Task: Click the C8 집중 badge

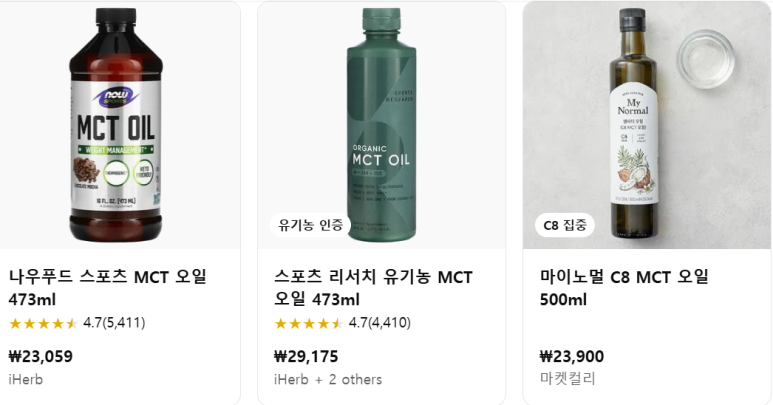Action: [x=564, y=226]
